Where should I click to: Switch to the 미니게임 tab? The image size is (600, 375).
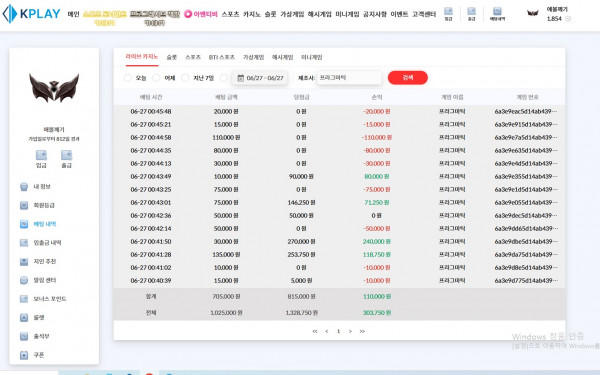[x=311, y=57]
